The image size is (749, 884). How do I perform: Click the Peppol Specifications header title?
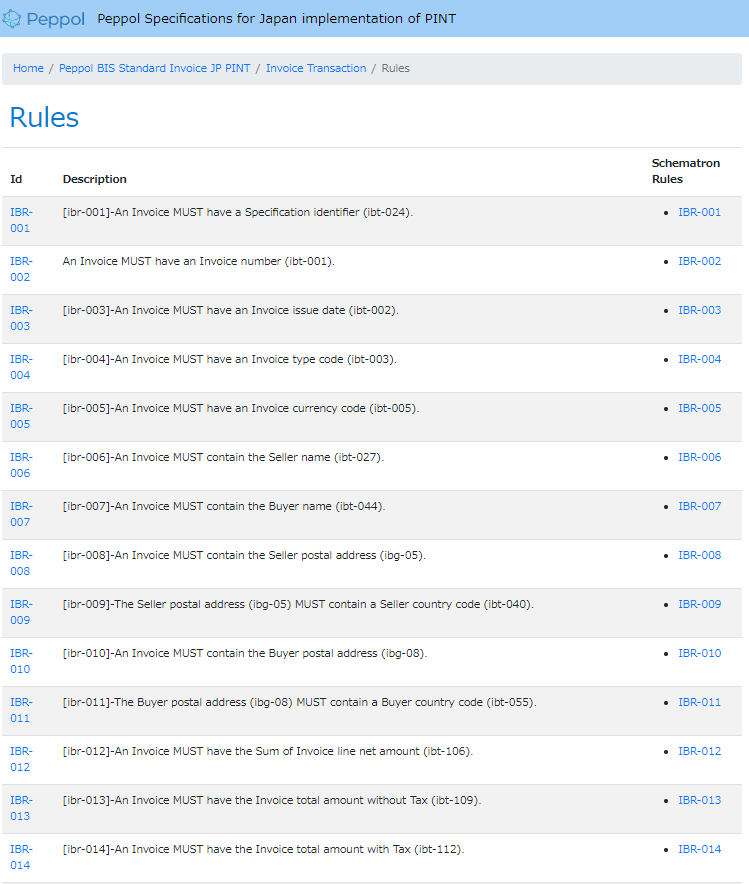(277, 19)
